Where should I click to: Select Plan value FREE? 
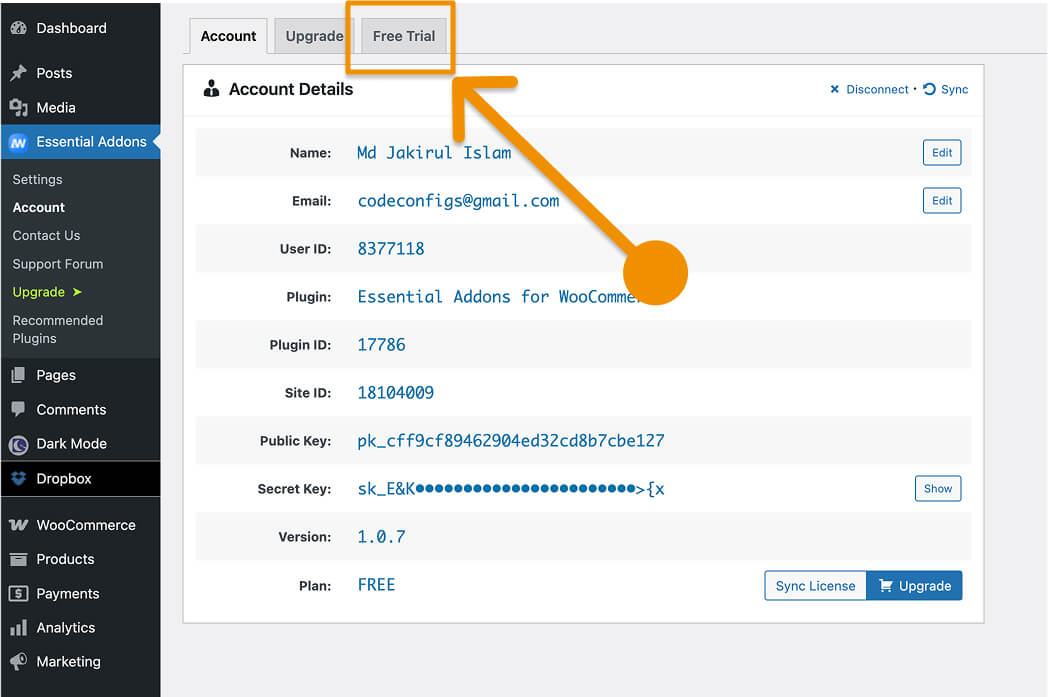pyautogui.click(x=376, y=585)
